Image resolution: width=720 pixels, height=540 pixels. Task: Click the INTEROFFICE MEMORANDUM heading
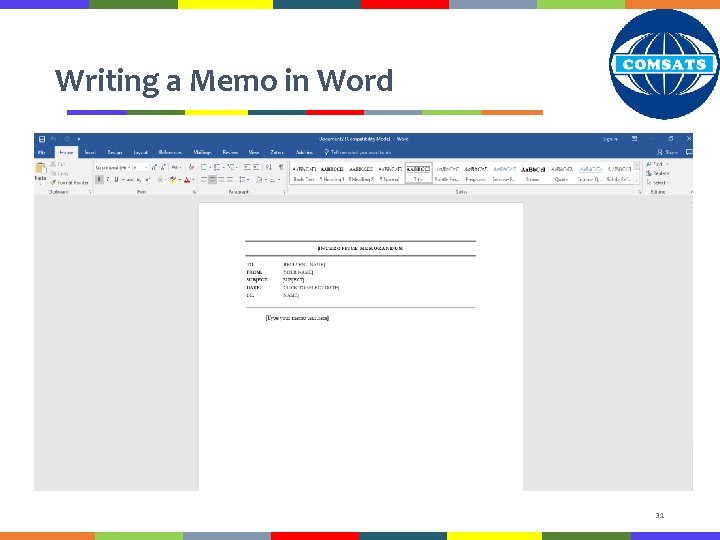(360, 248)
